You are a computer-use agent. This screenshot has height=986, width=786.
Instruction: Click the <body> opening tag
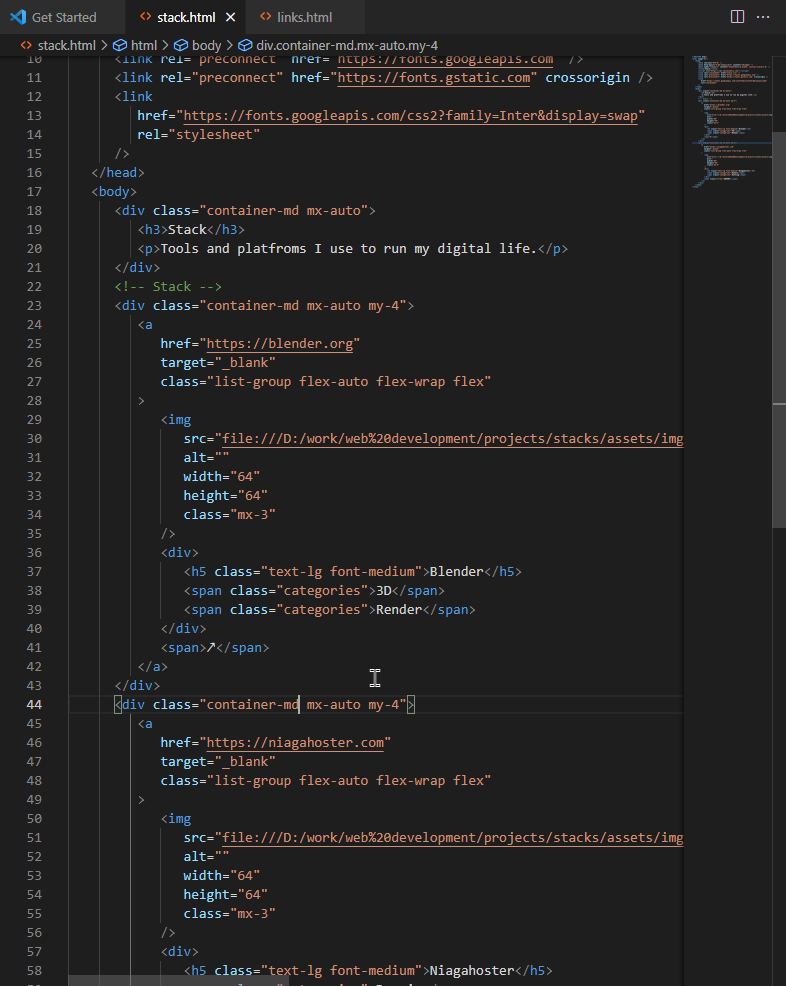point(114,192)
